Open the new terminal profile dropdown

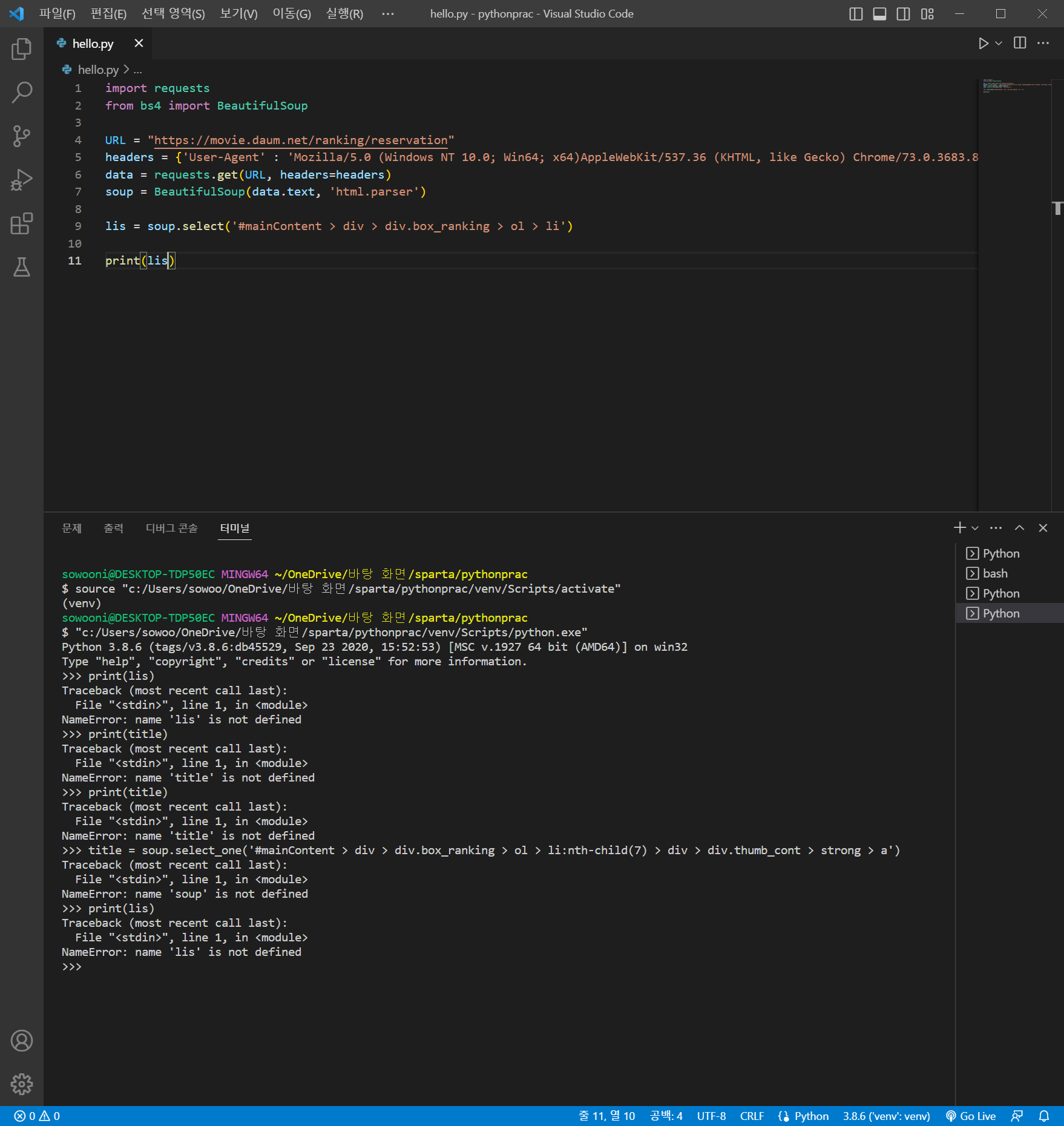(x=974, y=528)
